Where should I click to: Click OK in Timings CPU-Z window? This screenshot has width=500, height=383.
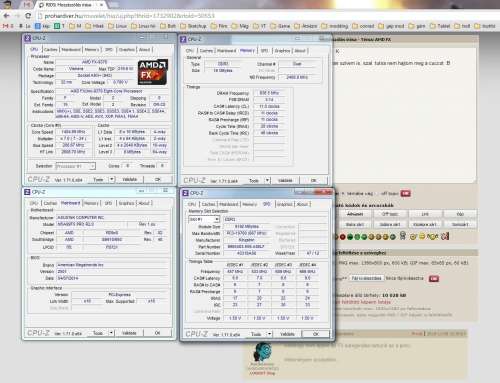pyautogui.click(x=313, y=180)
